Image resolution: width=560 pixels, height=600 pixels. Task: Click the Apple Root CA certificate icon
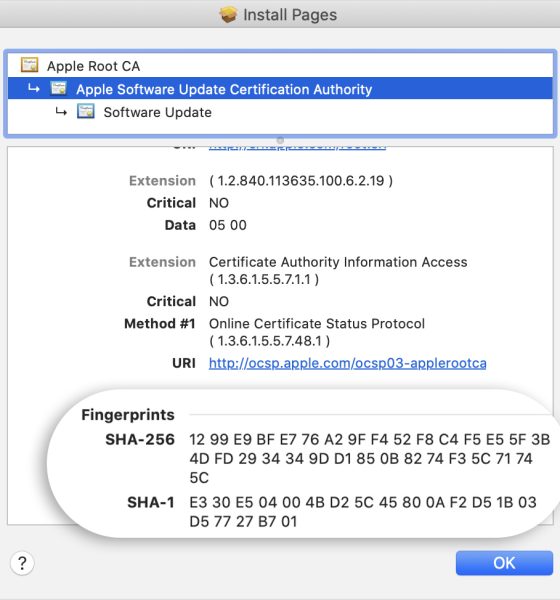click(x=29, y=65)
